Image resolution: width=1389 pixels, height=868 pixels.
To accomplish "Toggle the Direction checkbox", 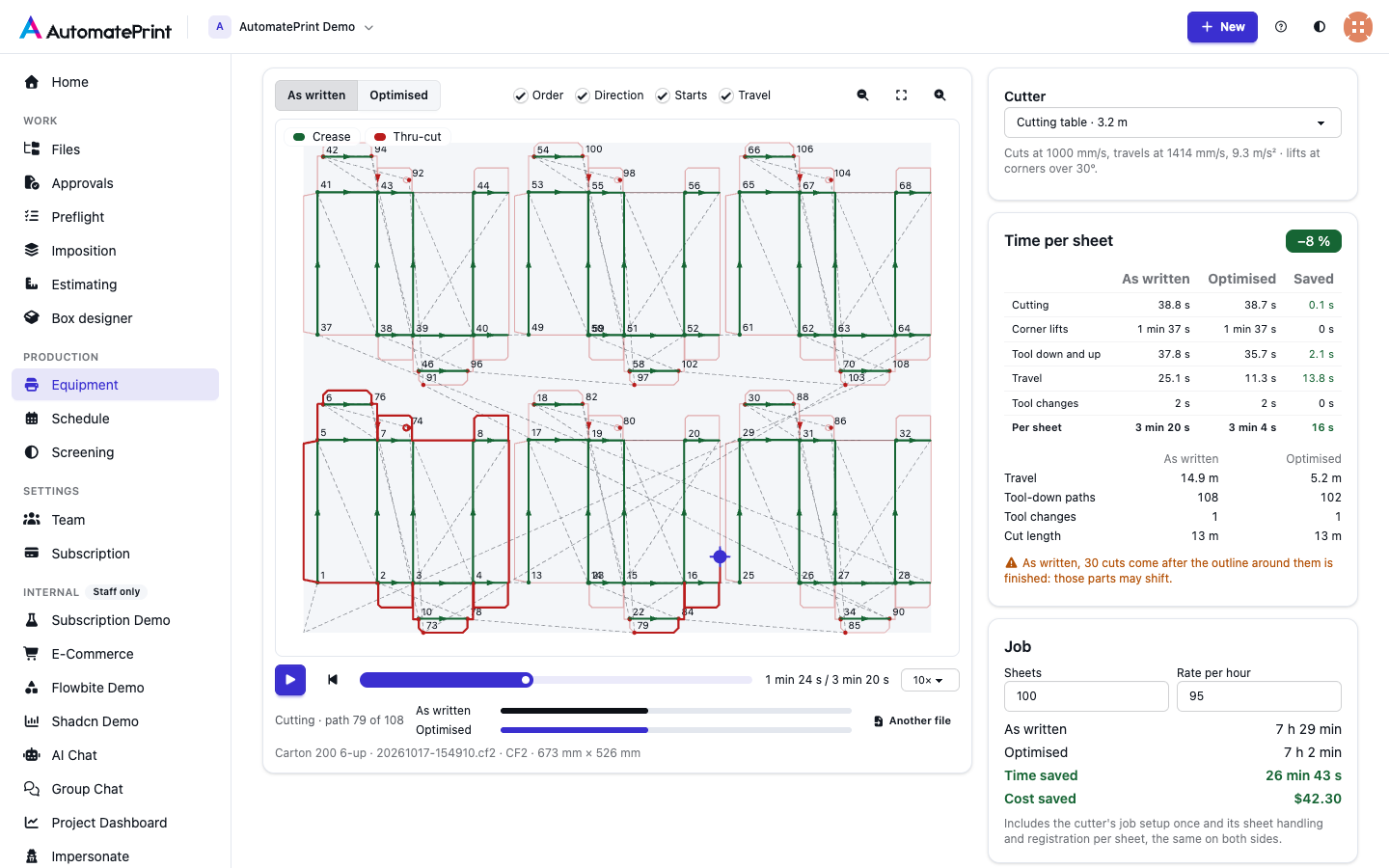I will click(583, 95).
